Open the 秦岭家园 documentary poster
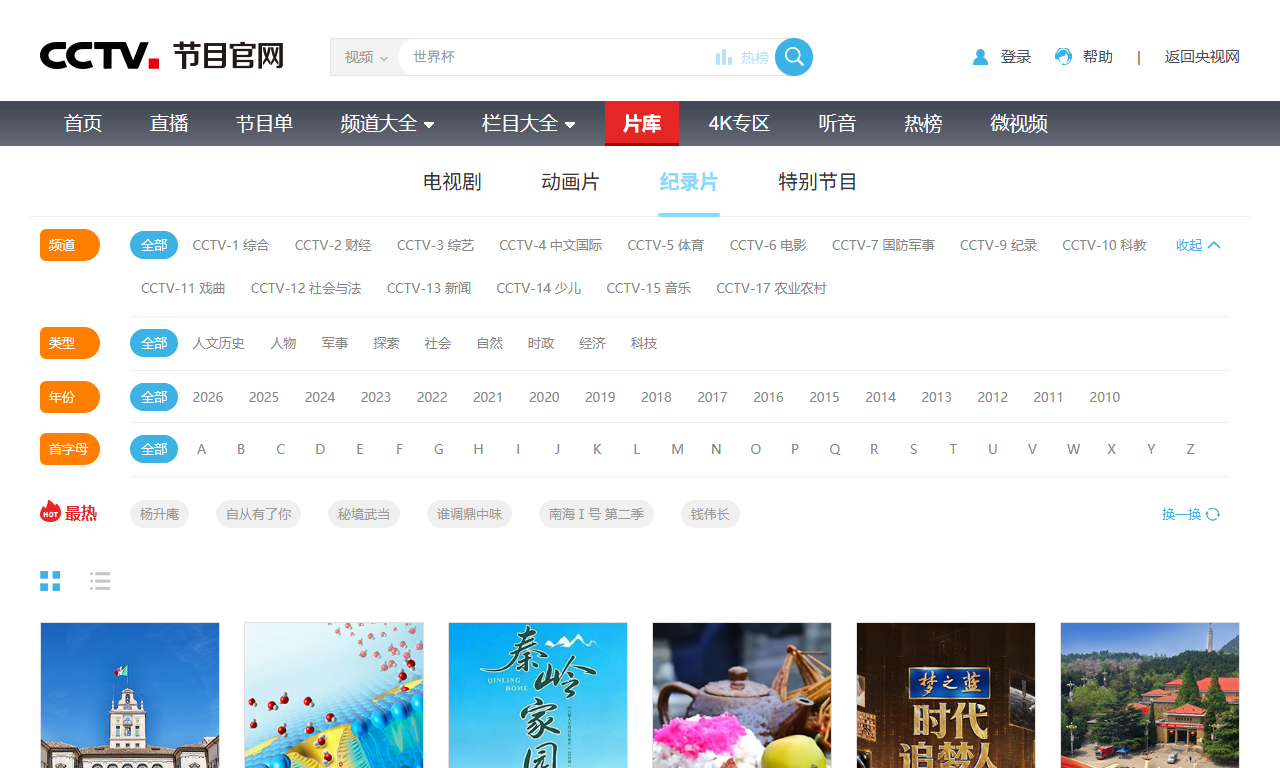 tap(538, 695)
